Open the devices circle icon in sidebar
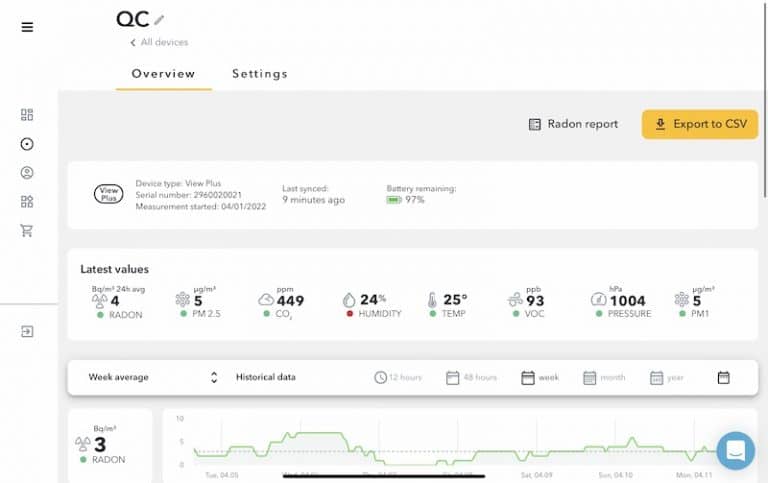 27,144
